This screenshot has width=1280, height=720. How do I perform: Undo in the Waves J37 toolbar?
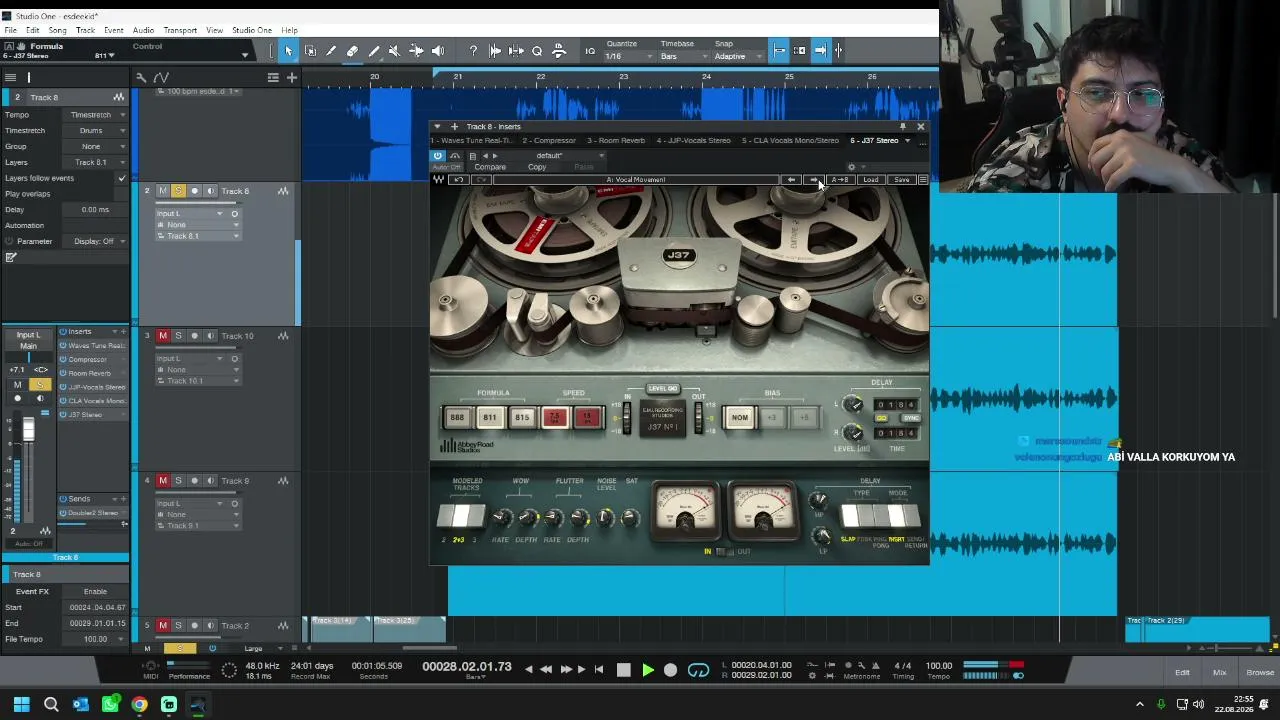[459, 180]
